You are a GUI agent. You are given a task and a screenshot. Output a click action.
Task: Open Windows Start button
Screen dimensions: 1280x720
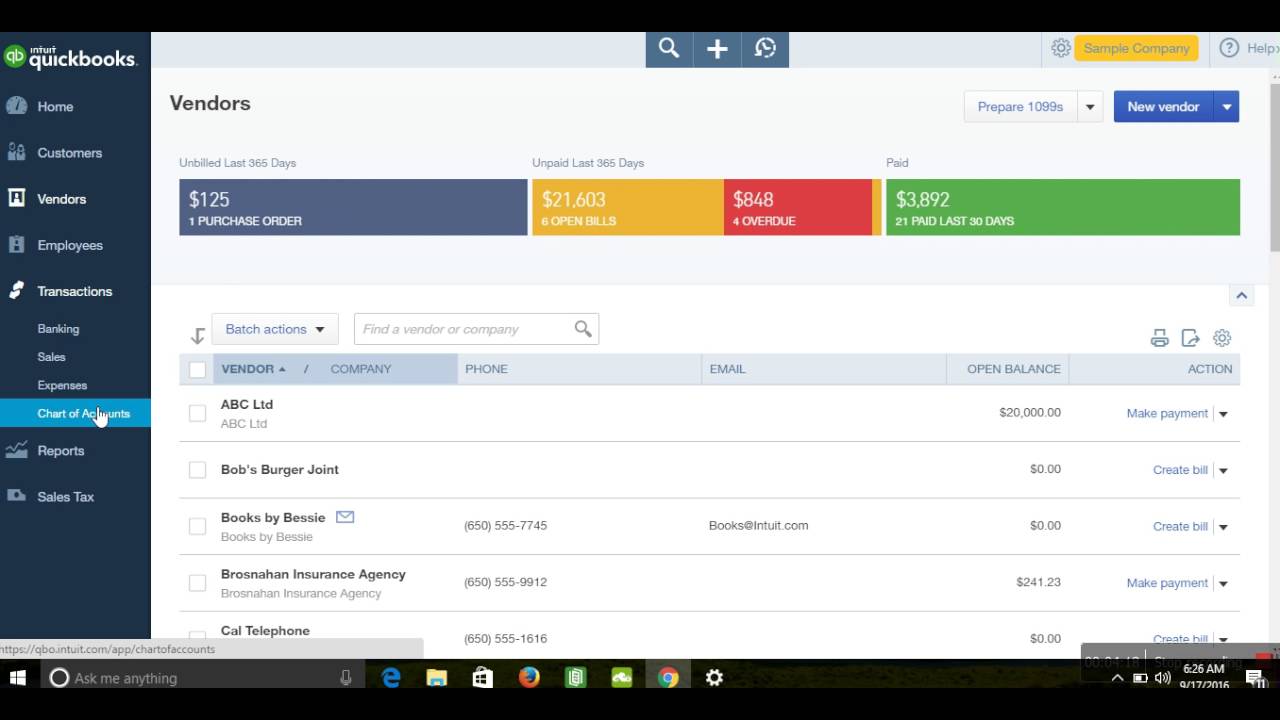point(17,678)
